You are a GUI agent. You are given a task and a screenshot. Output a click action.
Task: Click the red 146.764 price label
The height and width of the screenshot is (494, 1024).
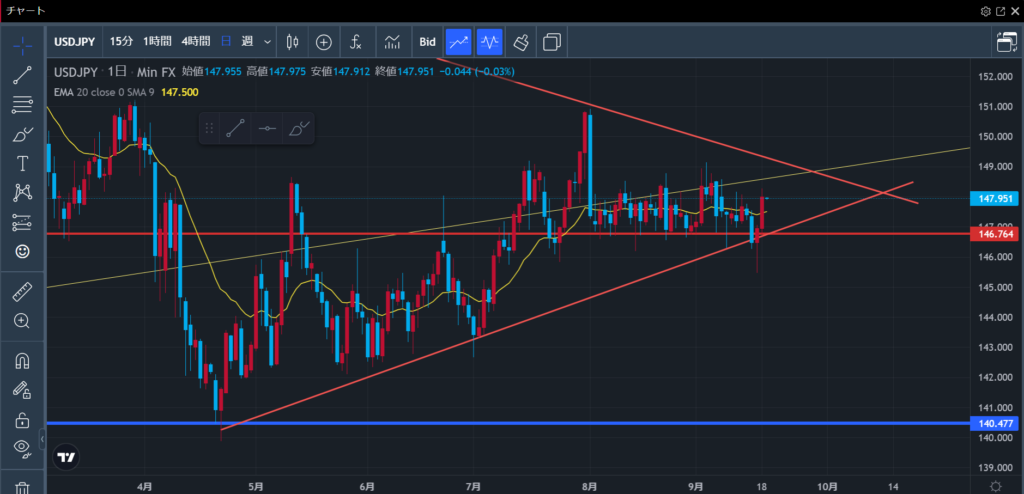coord(994,233)
